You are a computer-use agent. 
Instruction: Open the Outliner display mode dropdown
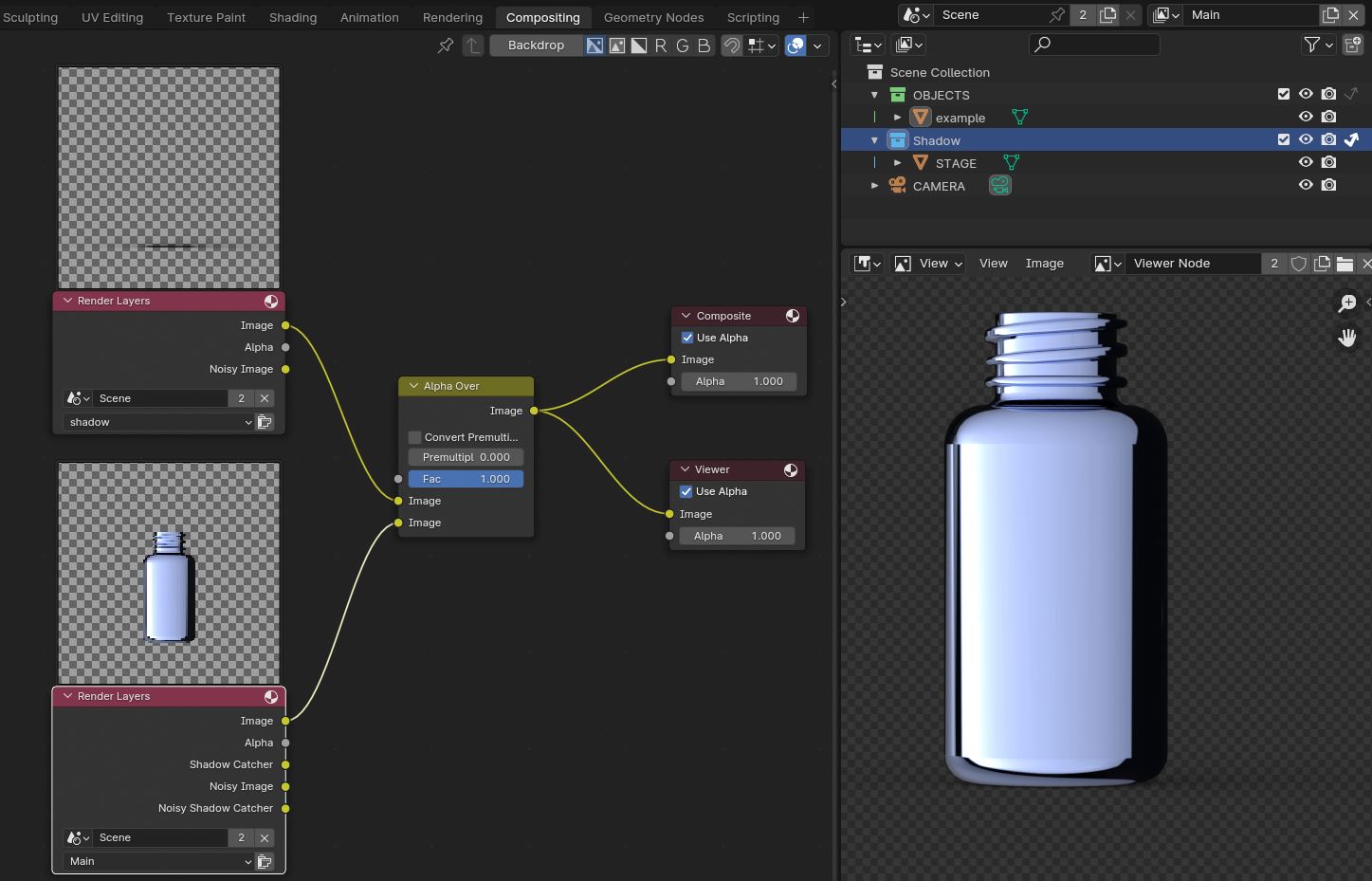[x=908, y=45]
